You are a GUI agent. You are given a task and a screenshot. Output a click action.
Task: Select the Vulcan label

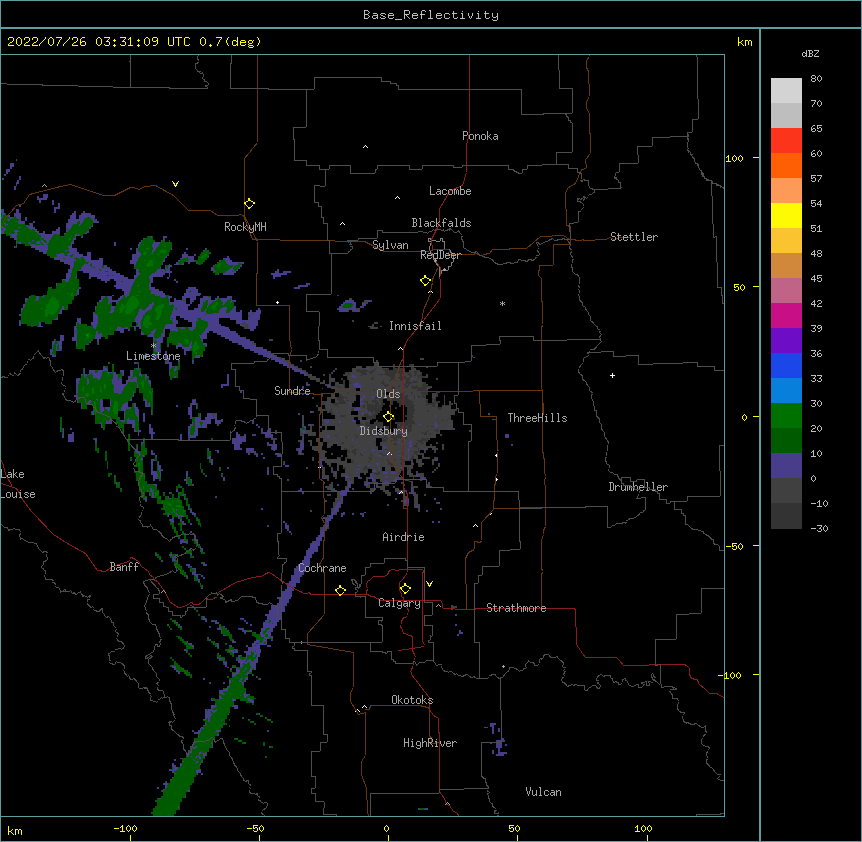[x=543, y=792]
